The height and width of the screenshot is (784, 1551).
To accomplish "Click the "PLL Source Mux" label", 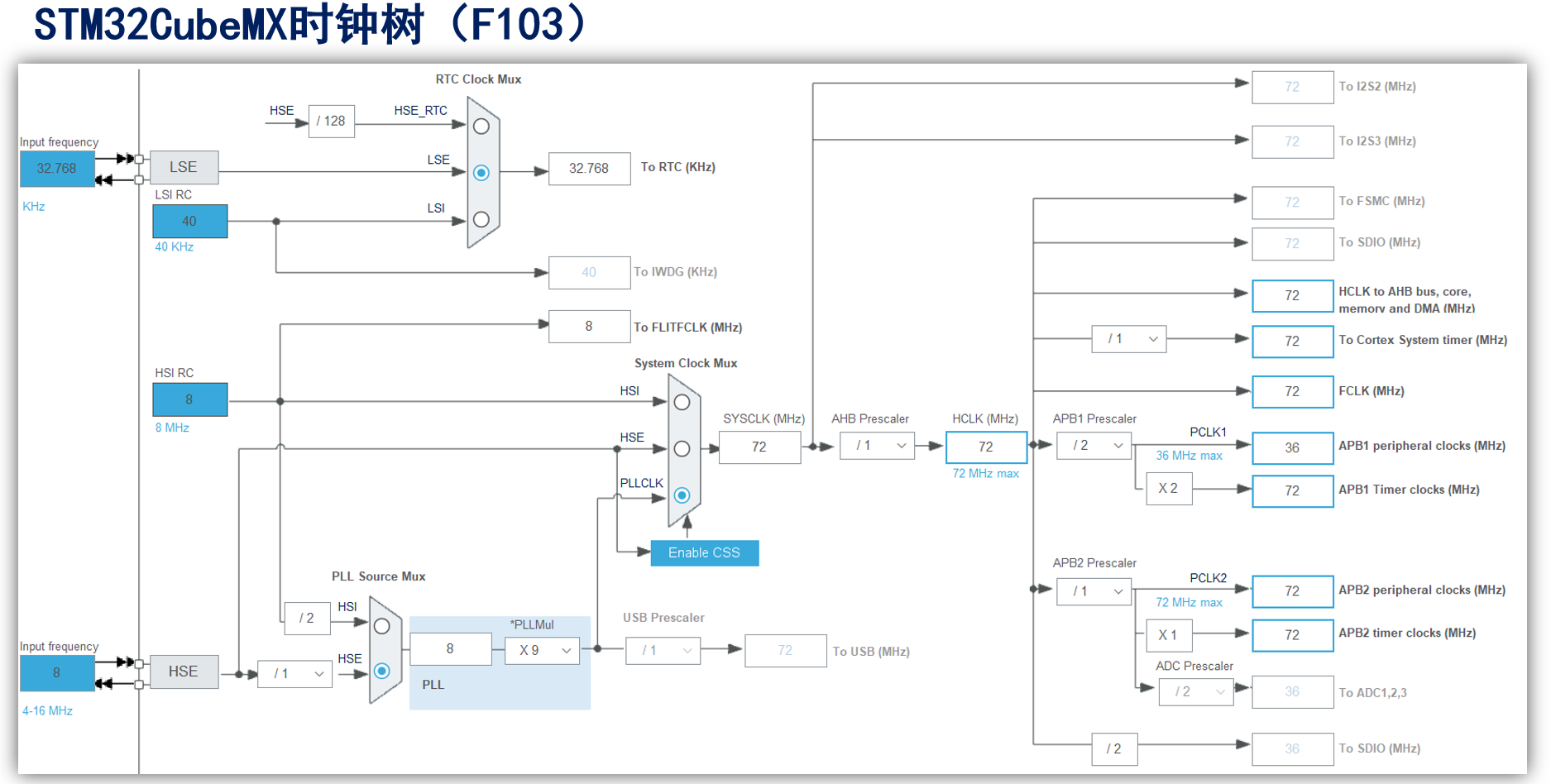I will [x=379, y=576].
